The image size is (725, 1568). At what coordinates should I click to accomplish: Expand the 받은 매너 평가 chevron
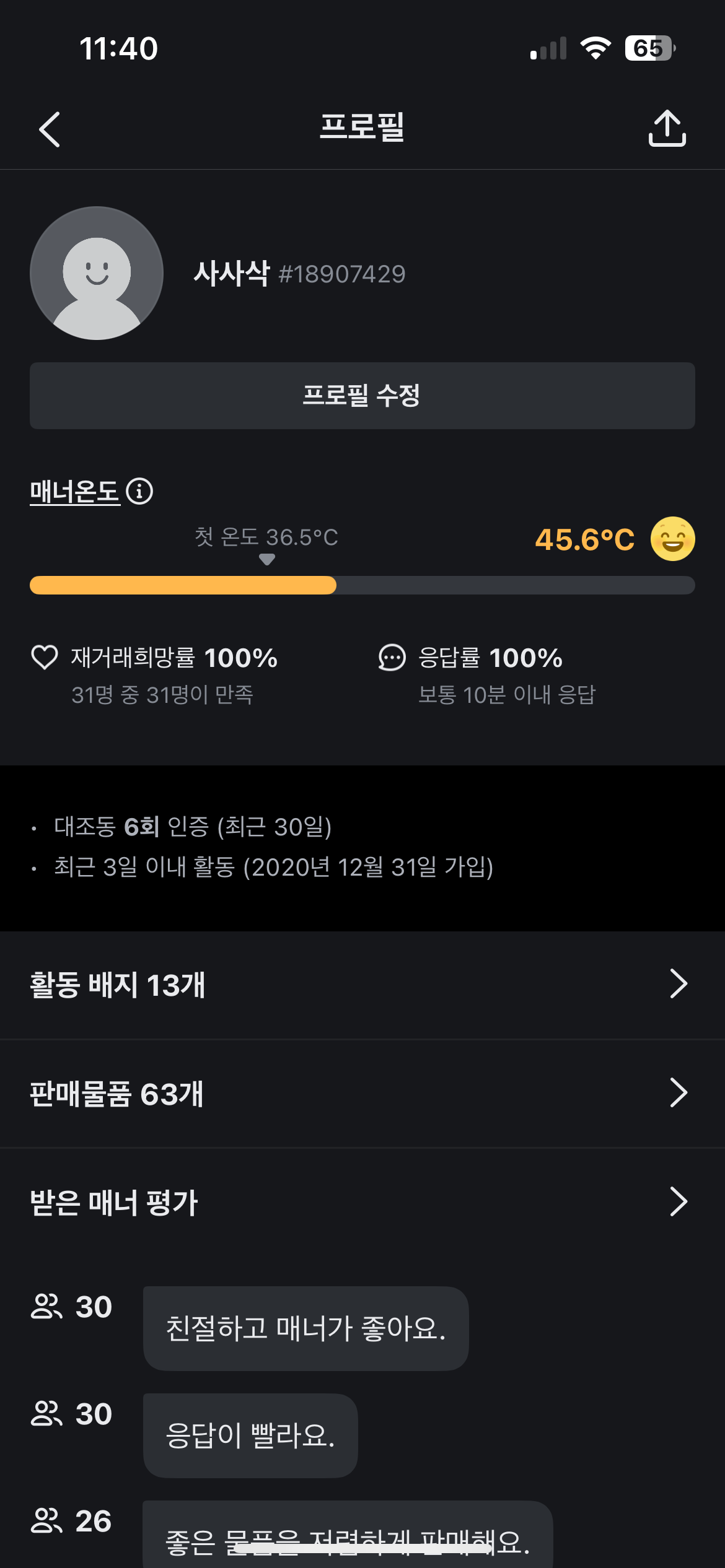[679, 1202]
